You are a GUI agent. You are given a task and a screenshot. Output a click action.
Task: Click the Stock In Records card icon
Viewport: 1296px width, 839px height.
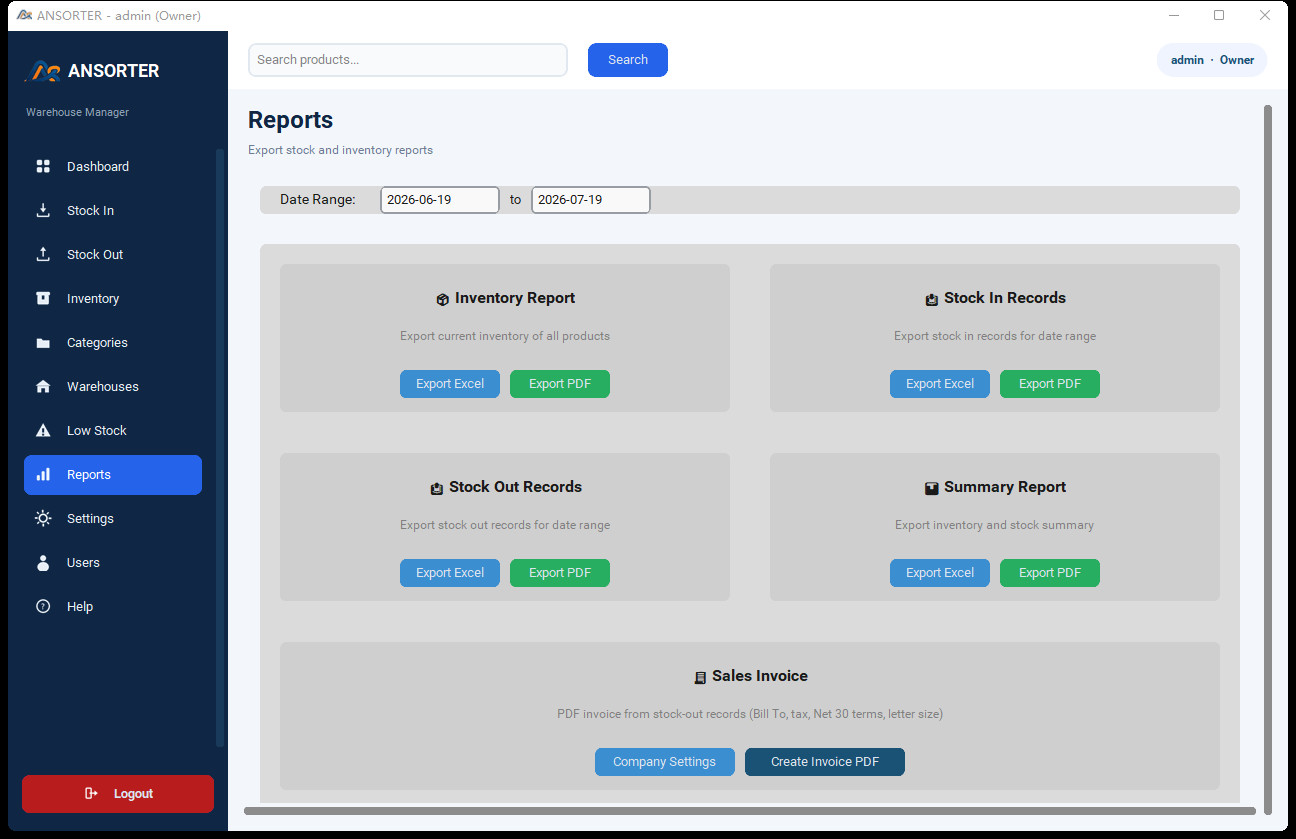point(932,299)
